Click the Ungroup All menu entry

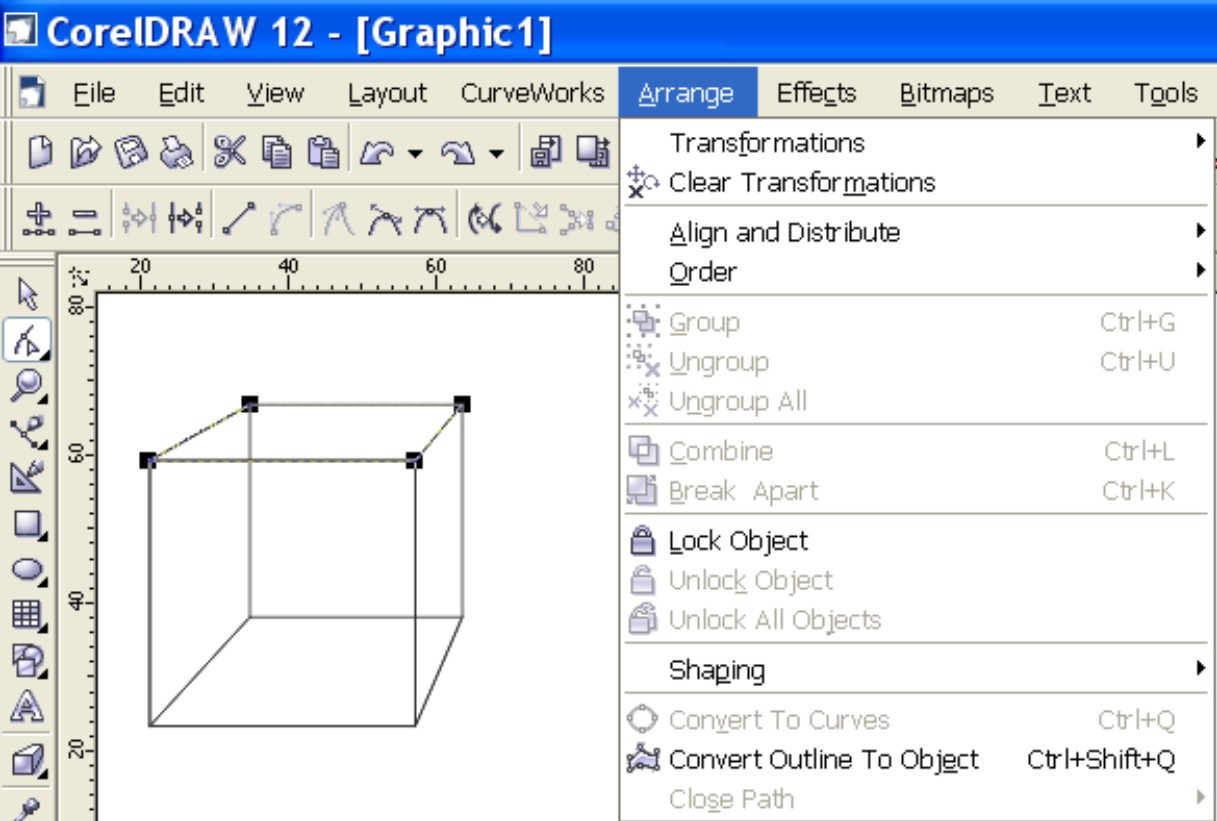pyautogui.click(x=916, y=402)
